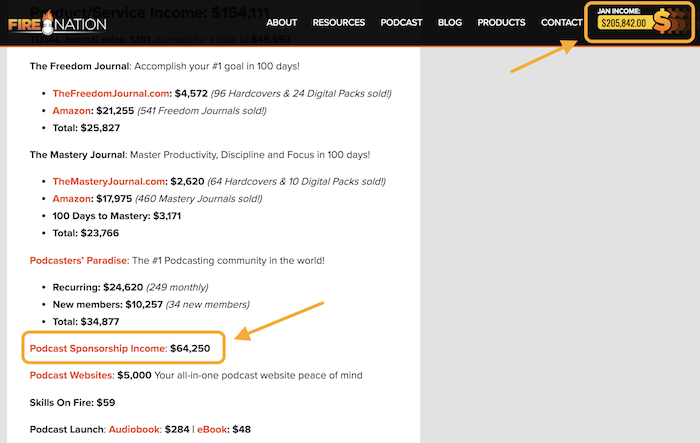The image size is (700, 443).
Task: Open the PRODUCTS nav item
Action: pyautogui.click(x=501, y=22)
